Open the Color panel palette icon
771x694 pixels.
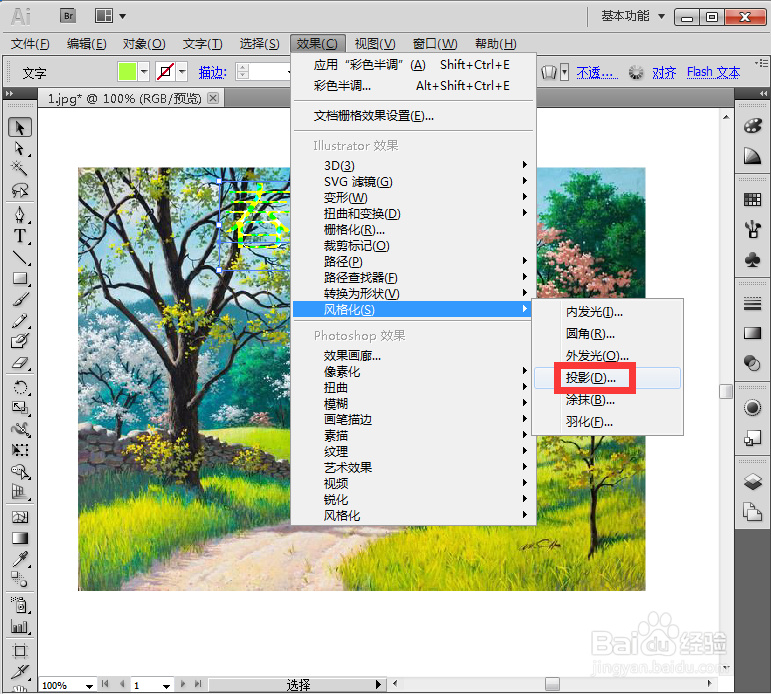[752, 126]
